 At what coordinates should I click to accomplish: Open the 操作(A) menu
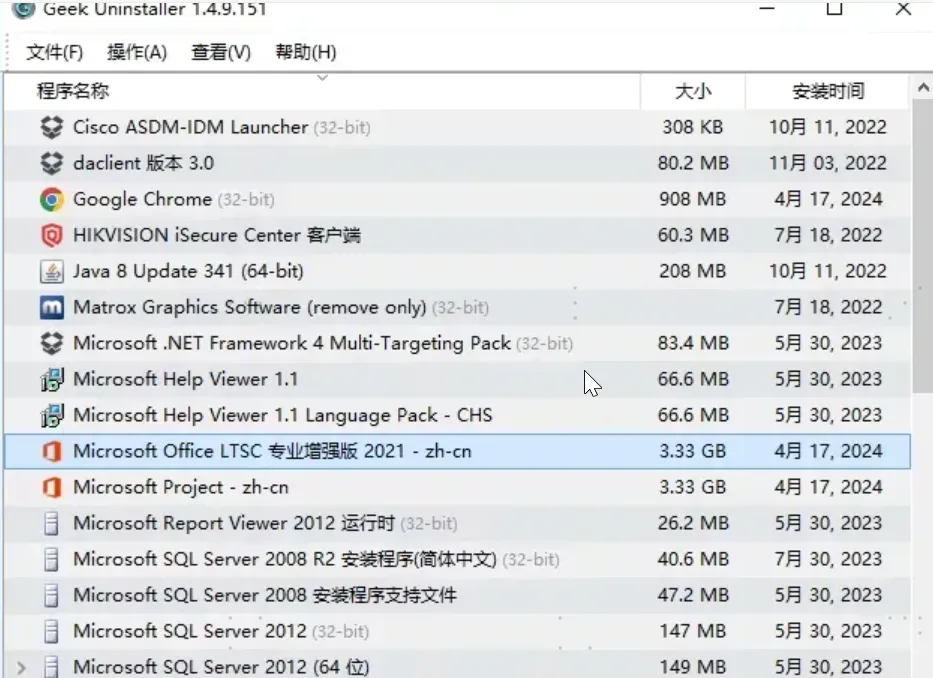point(137,52)
